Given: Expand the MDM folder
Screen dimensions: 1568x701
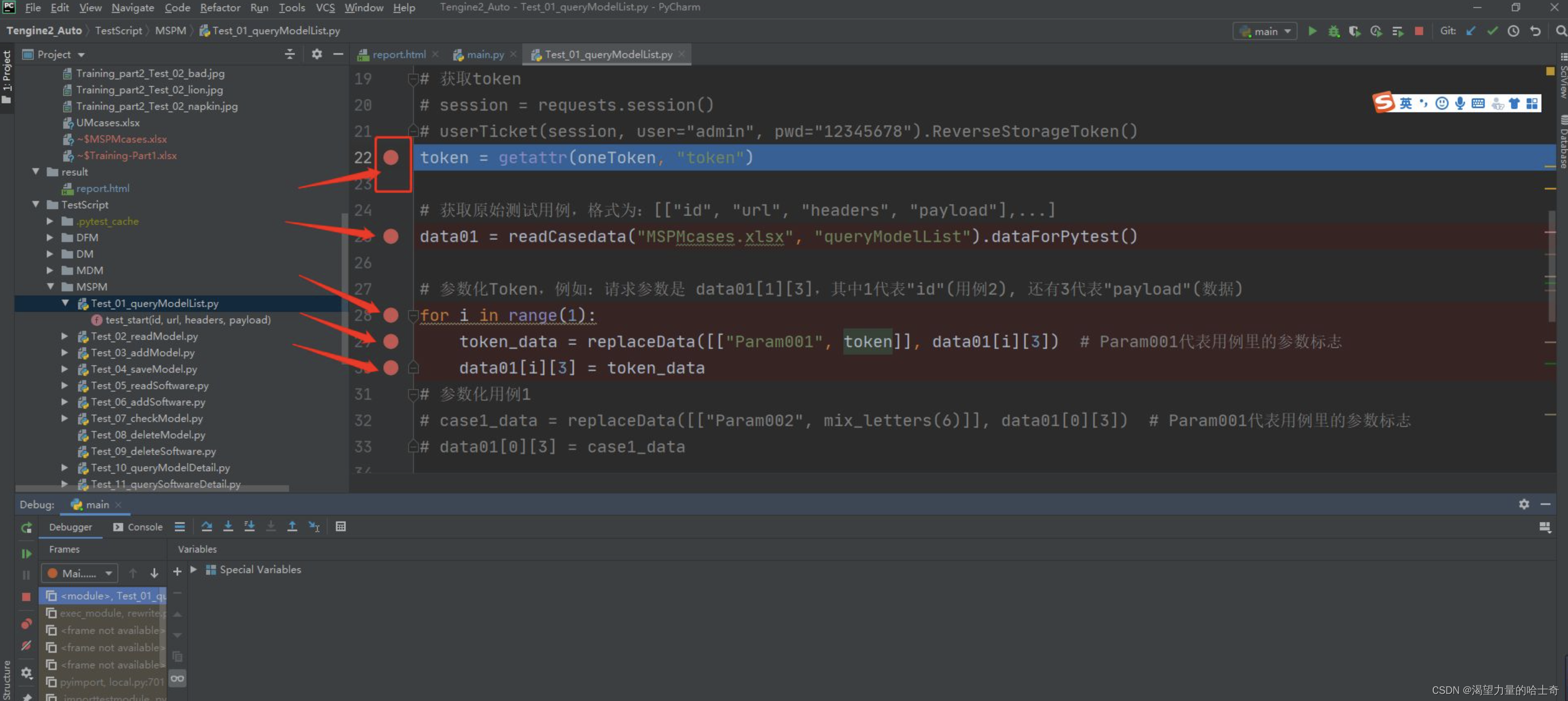Looking at the screenshot, I should [50, 271].
